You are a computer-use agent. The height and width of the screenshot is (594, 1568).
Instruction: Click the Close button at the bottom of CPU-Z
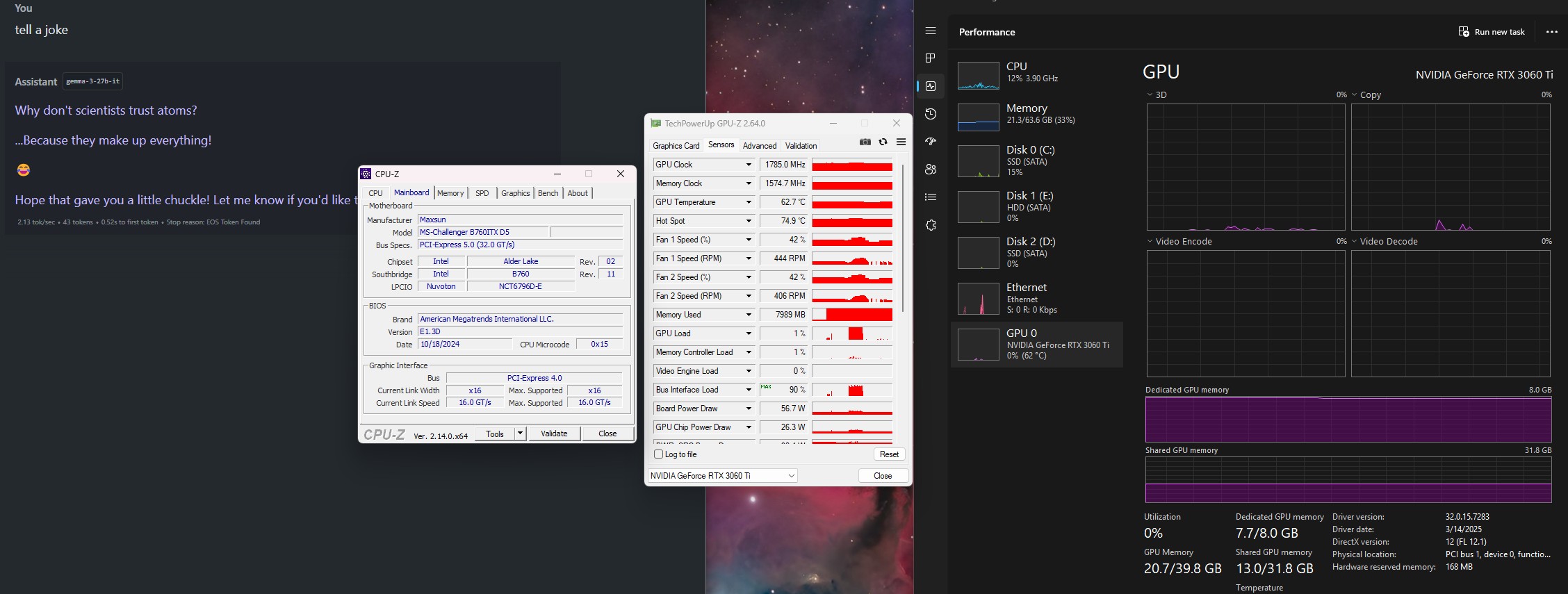[x=607, y=434]
